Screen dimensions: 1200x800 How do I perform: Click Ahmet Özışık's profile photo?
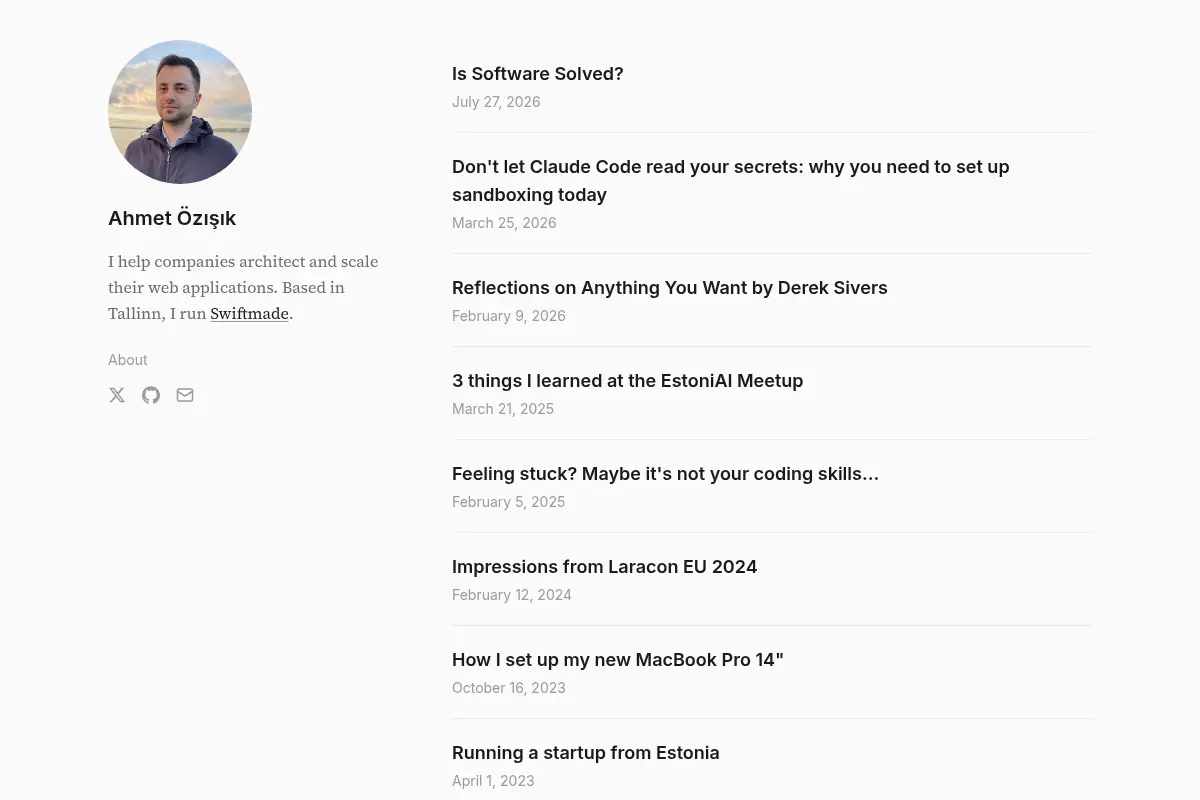180,112
